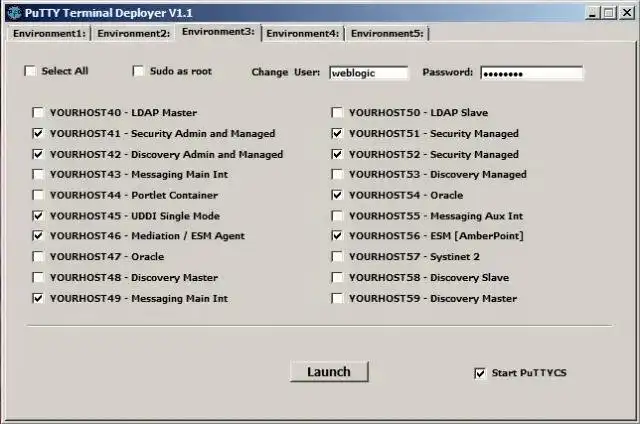
Task: Uncheck YOURHOST49 Messaging Main Int
Action: (x=38, y=298)
